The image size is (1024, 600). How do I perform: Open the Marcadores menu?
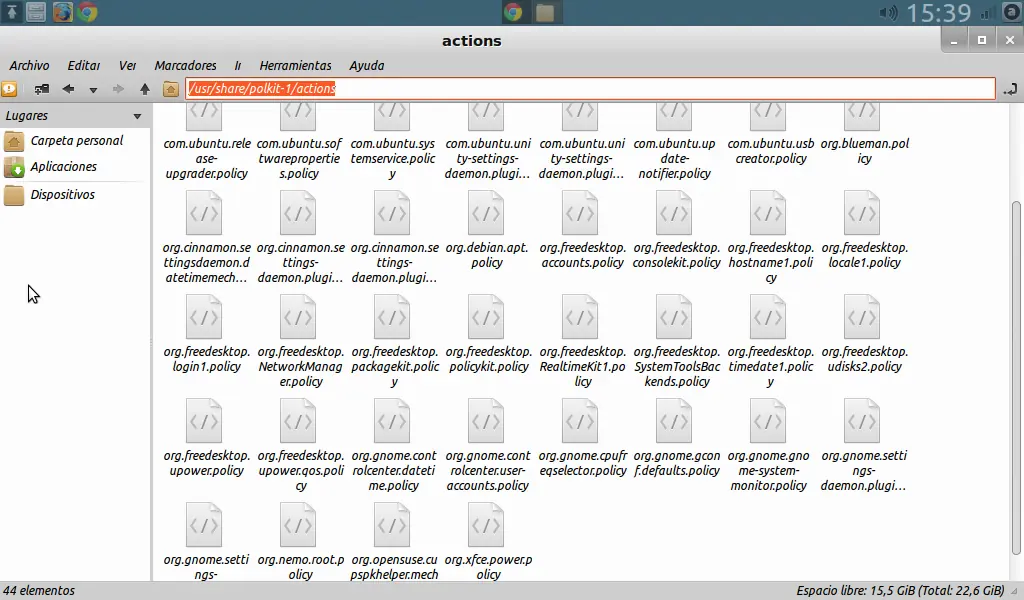[185, 65]
